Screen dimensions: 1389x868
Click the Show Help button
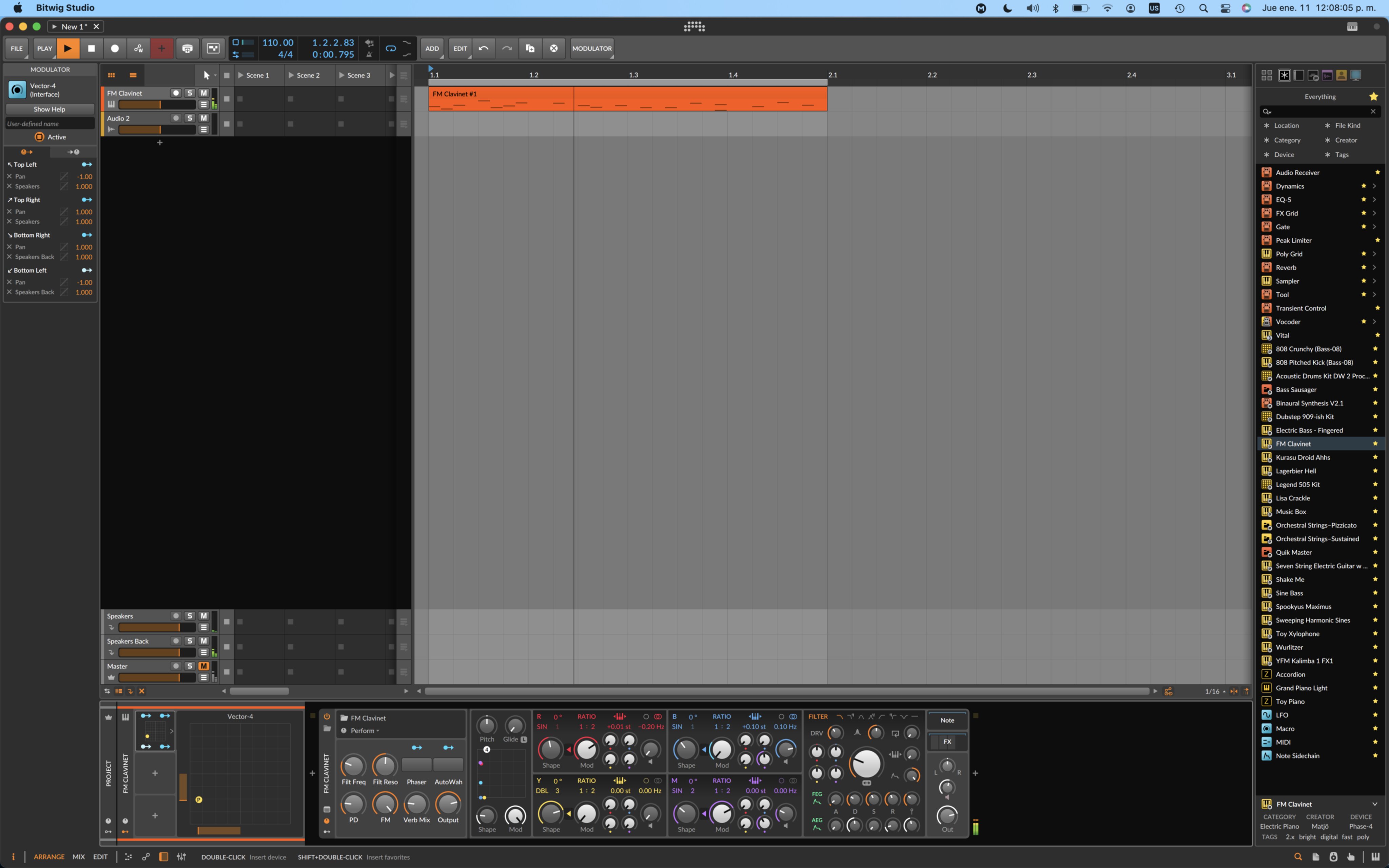50,109
